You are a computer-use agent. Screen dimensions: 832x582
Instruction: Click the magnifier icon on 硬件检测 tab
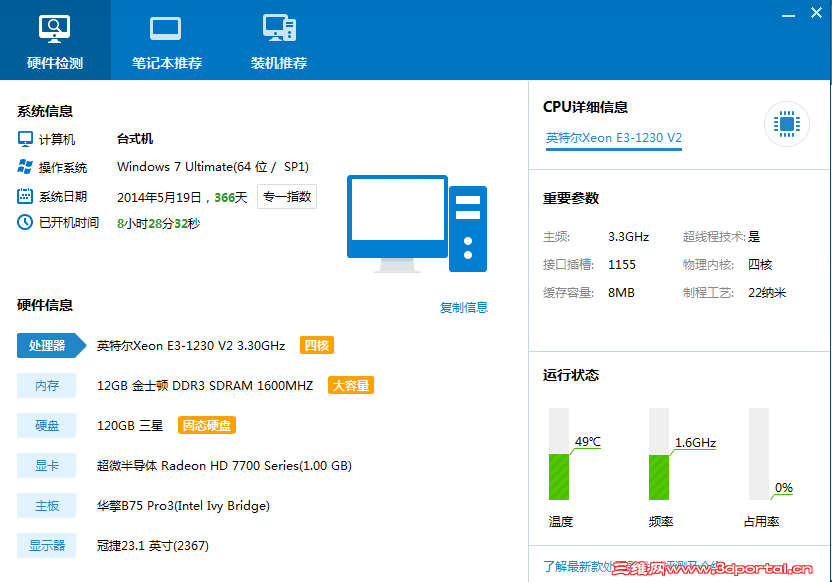53,26
